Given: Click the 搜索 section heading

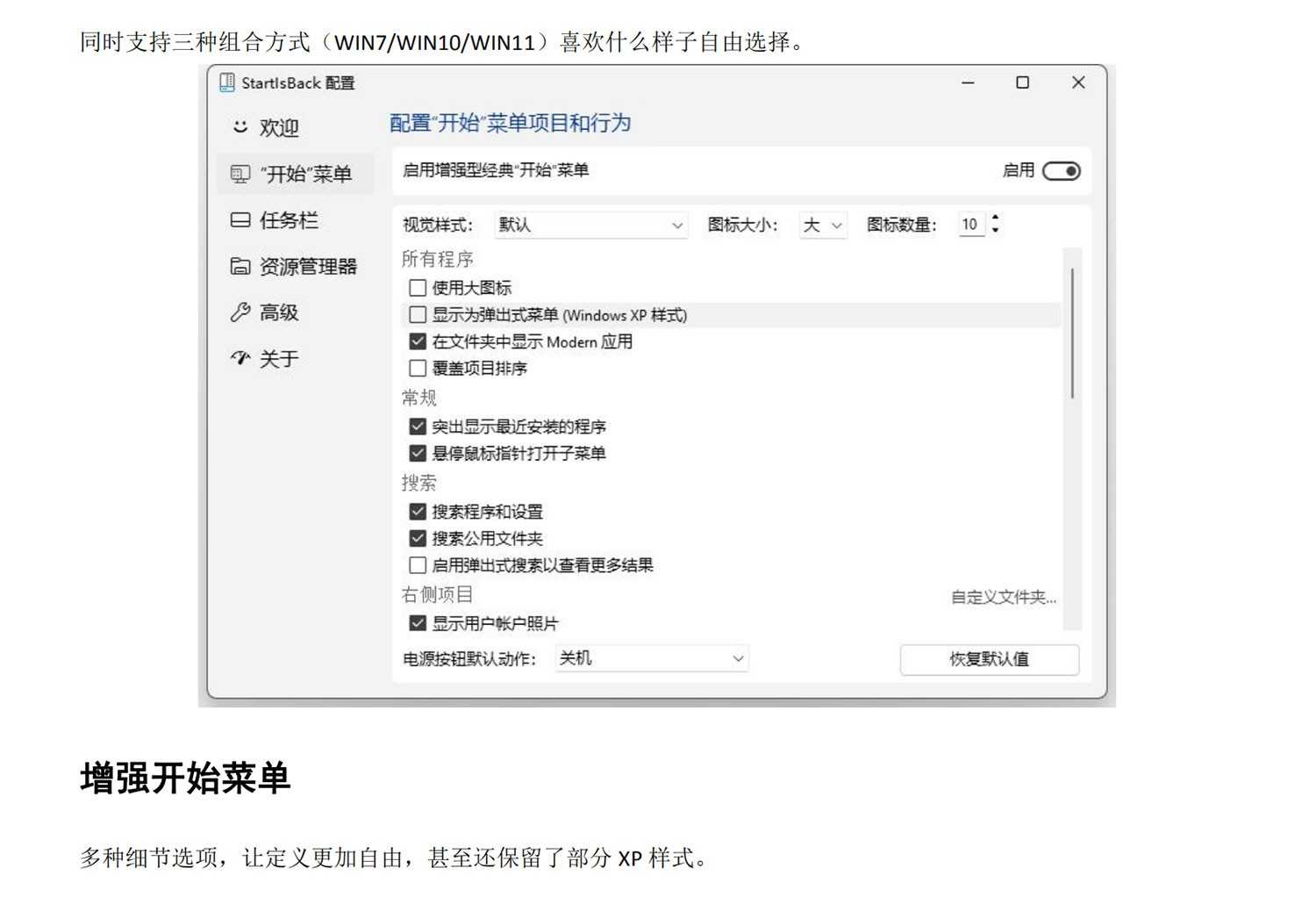Looking at the screenshot, I should click(x=419, y=483).
